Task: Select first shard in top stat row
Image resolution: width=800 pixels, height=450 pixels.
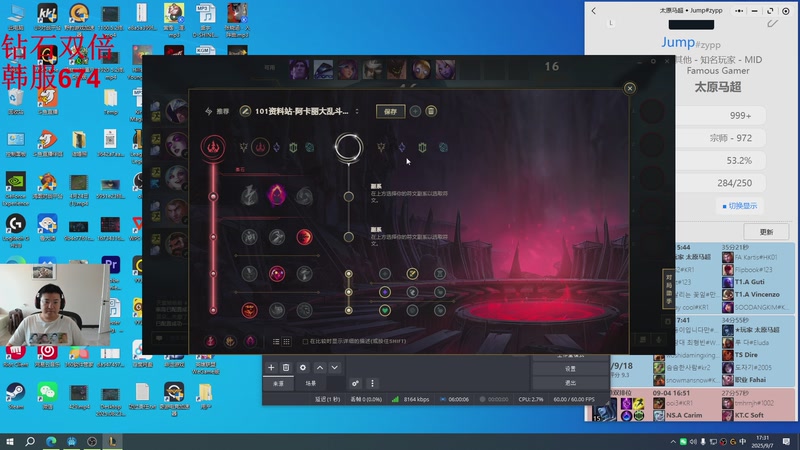Action: [x=385, y=274]
